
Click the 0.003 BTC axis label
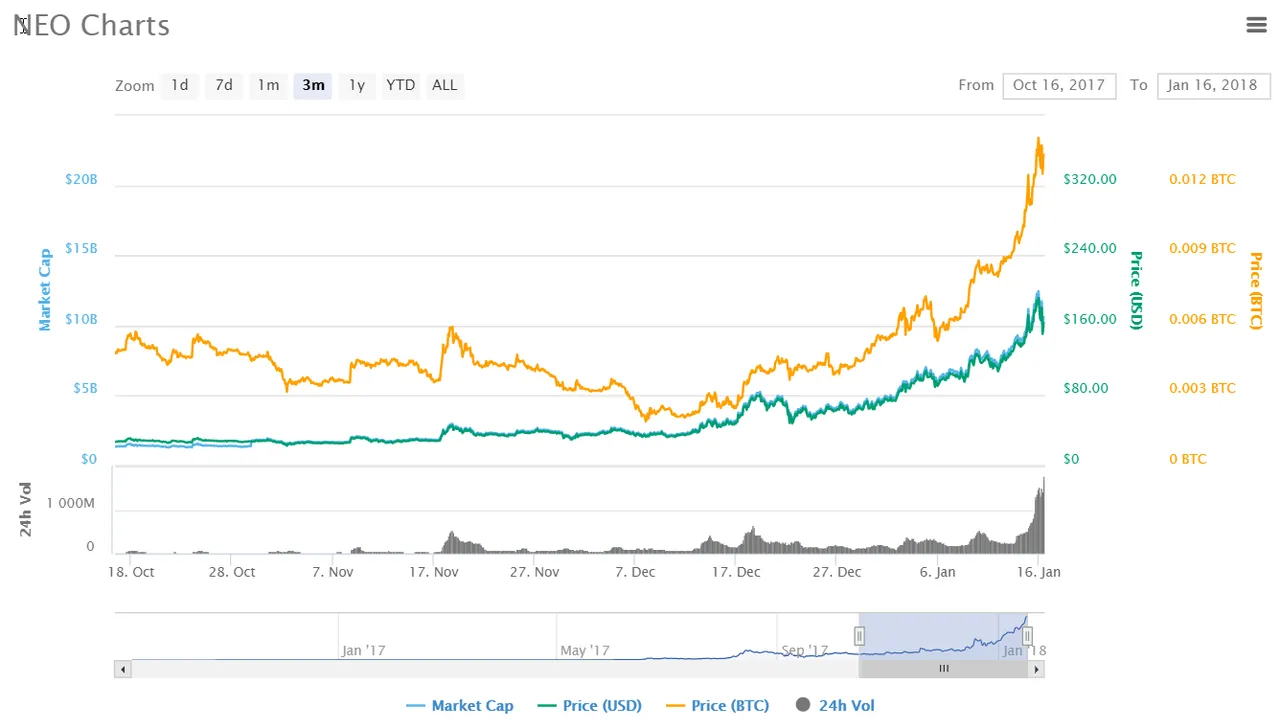(1202, 388)
